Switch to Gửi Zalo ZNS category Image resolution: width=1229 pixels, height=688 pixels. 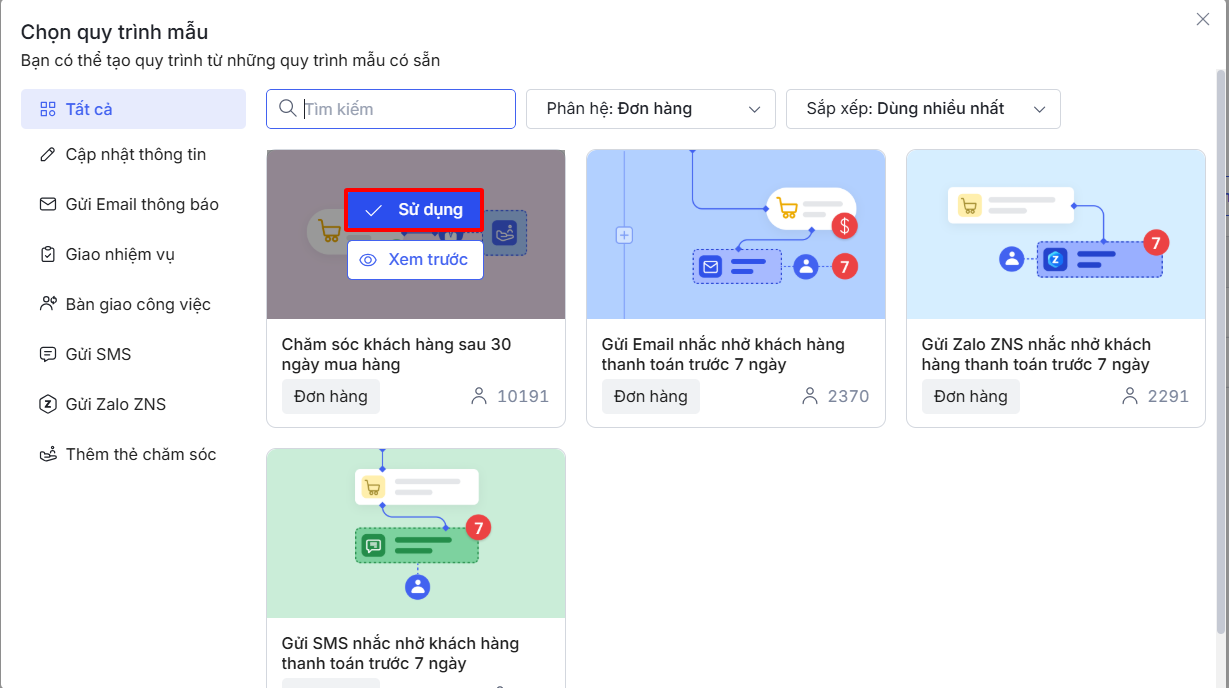[116, 405]
